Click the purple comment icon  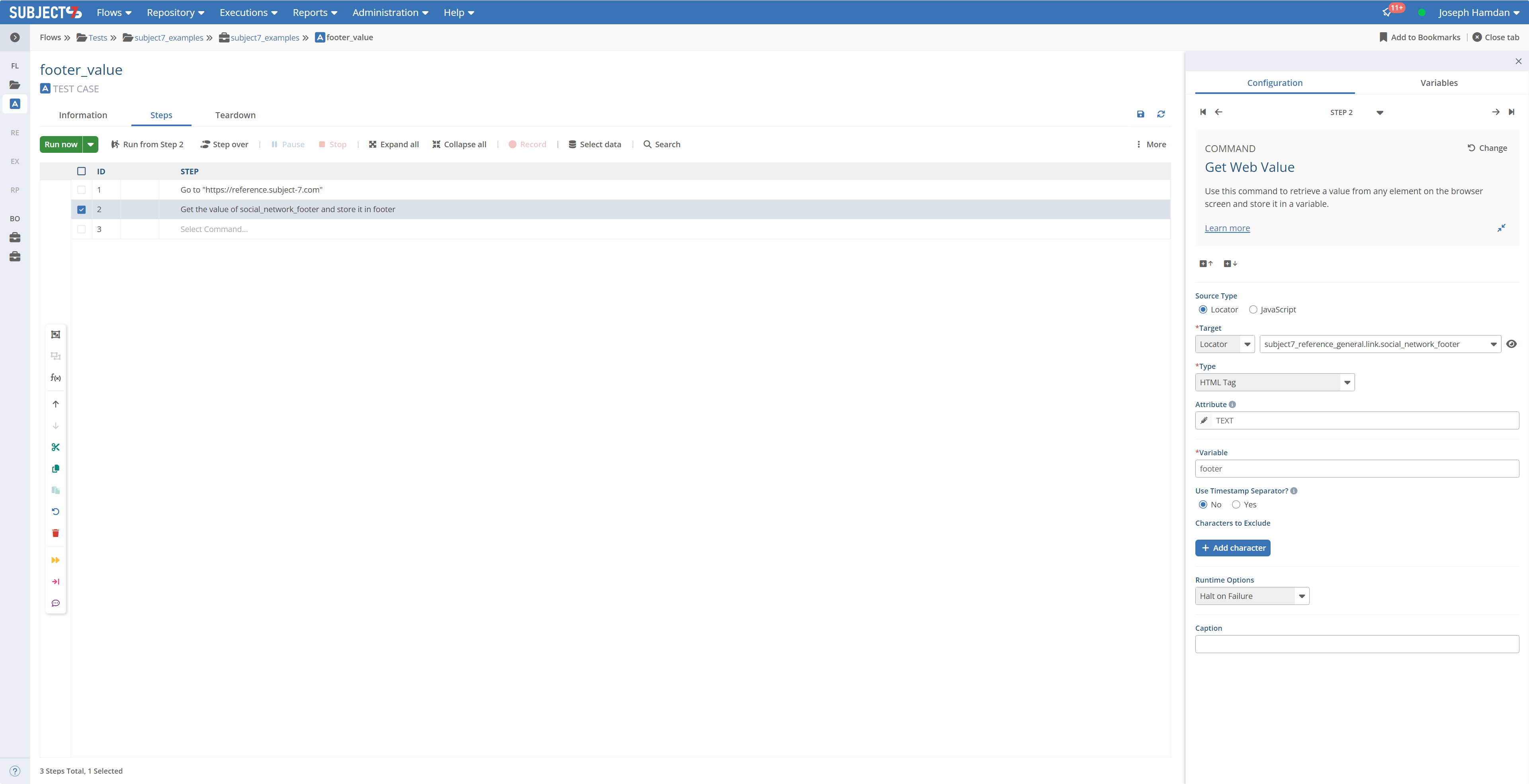tap(56, 603)
